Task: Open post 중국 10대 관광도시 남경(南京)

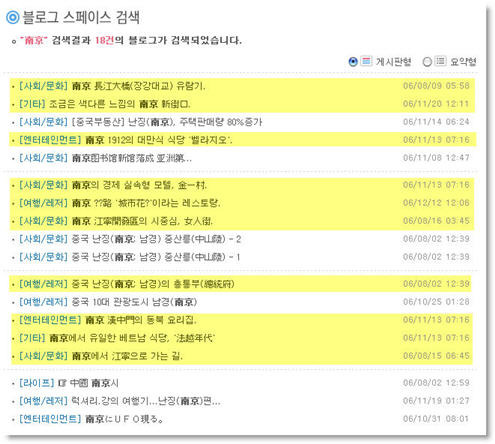Action: coord(134,302)
